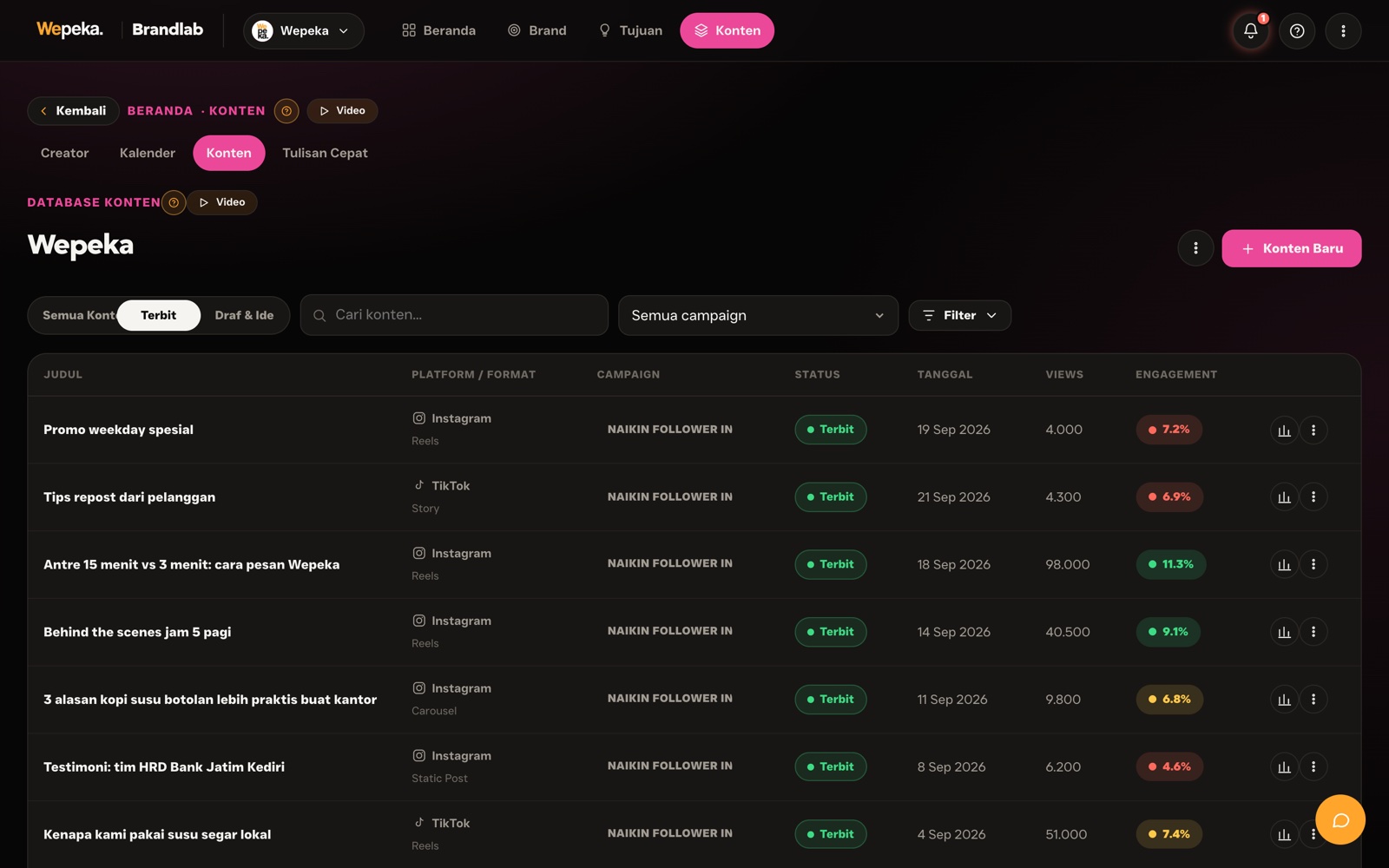Open the help icon in top bar
1389x868 pixels.
pyautogui.click(x=1297, y=30)
